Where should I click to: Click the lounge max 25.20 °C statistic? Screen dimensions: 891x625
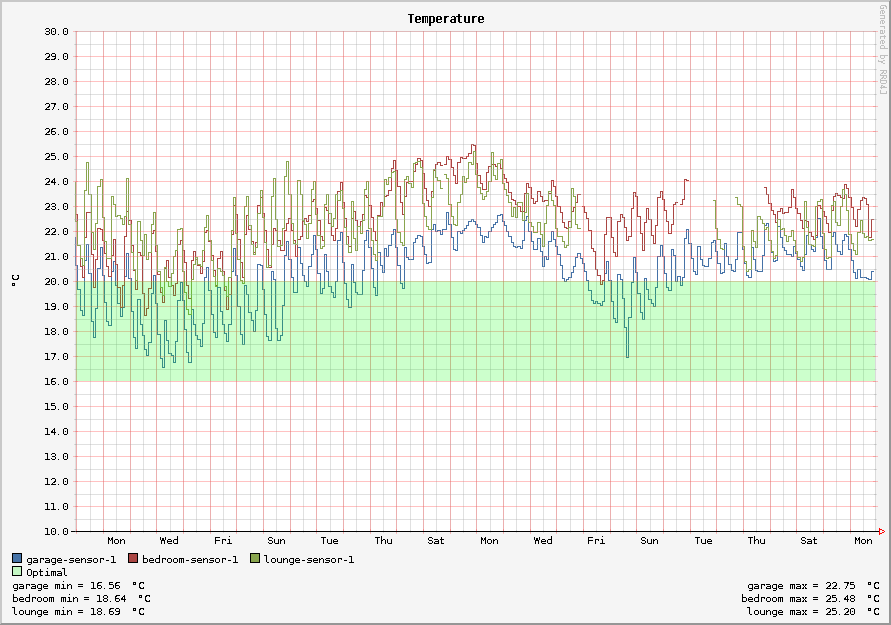tap(812, 612)
